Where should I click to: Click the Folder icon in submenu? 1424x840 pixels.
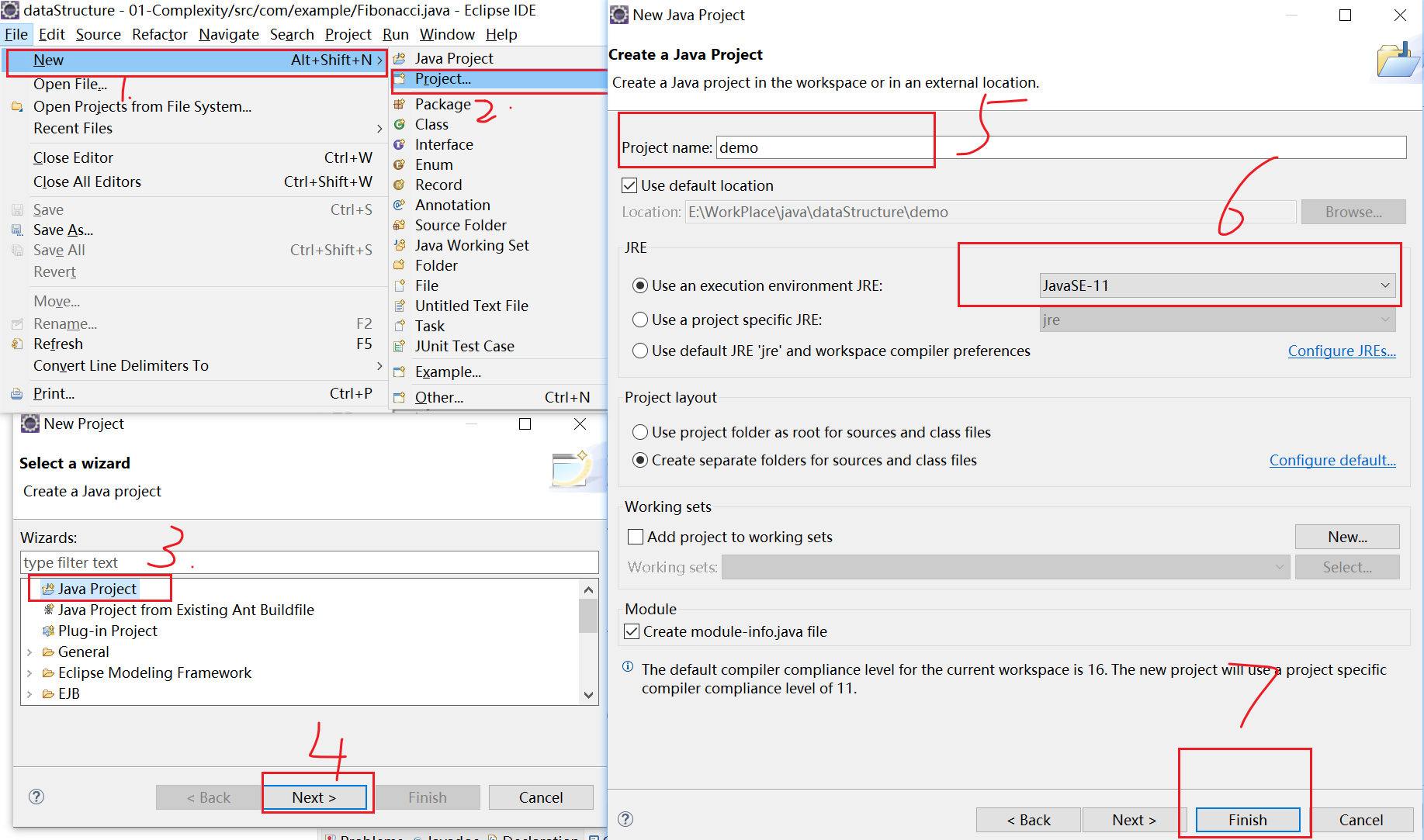pyautogui.click(x=400, y=265)
